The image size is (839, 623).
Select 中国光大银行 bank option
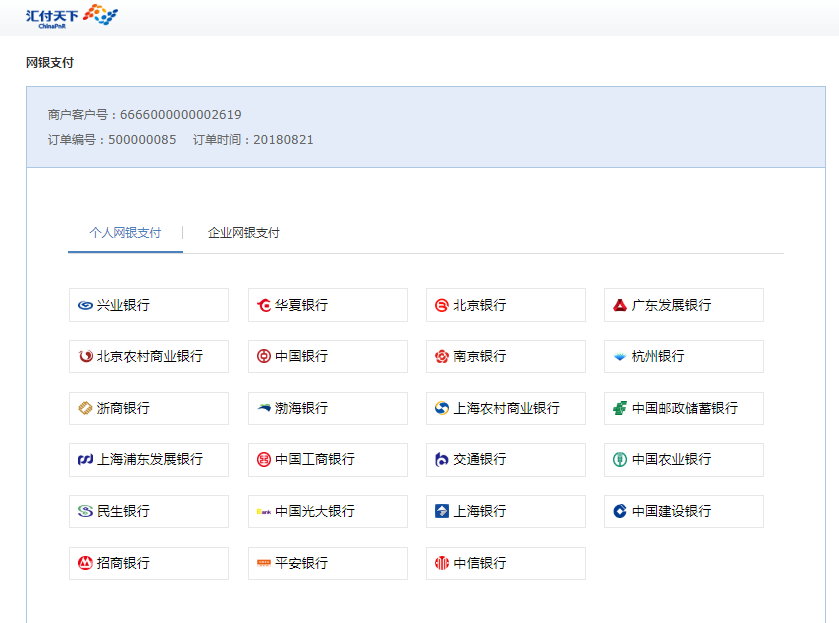(x=327, y=511)
